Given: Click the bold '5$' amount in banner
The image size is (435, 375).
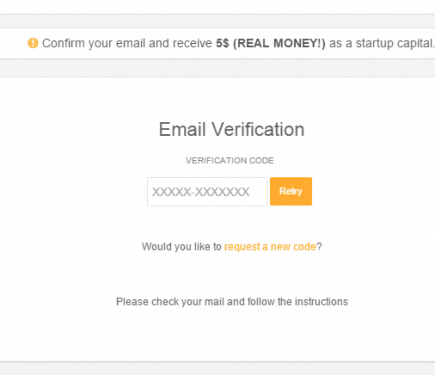Looking at the screenshot, I should (x=223, y=43).
